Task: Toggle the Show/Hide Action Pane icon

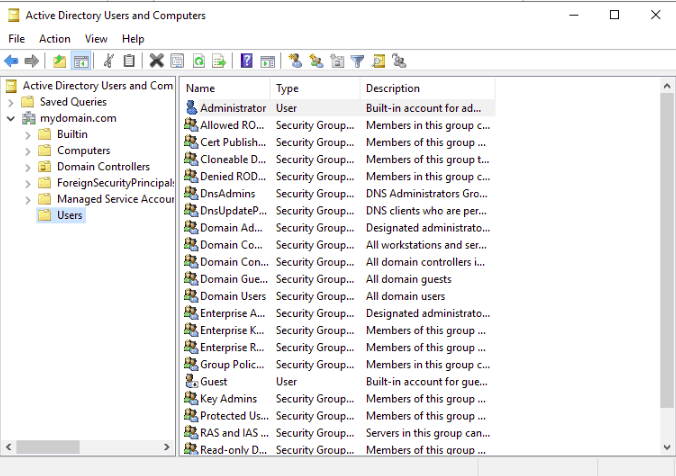Action: 267,61
